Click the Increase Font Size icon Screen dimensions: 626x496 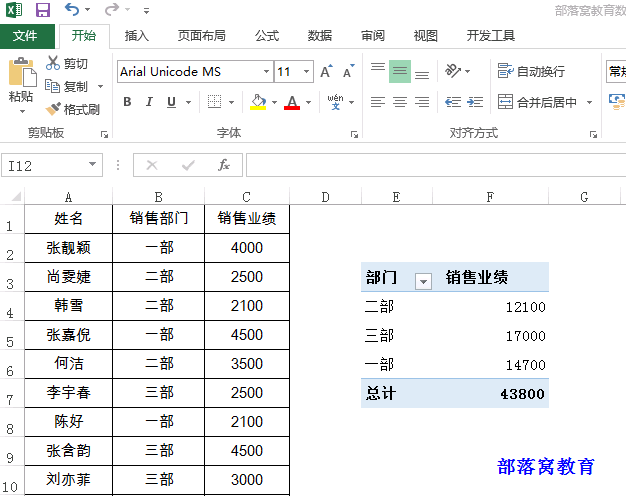[326, 72]
